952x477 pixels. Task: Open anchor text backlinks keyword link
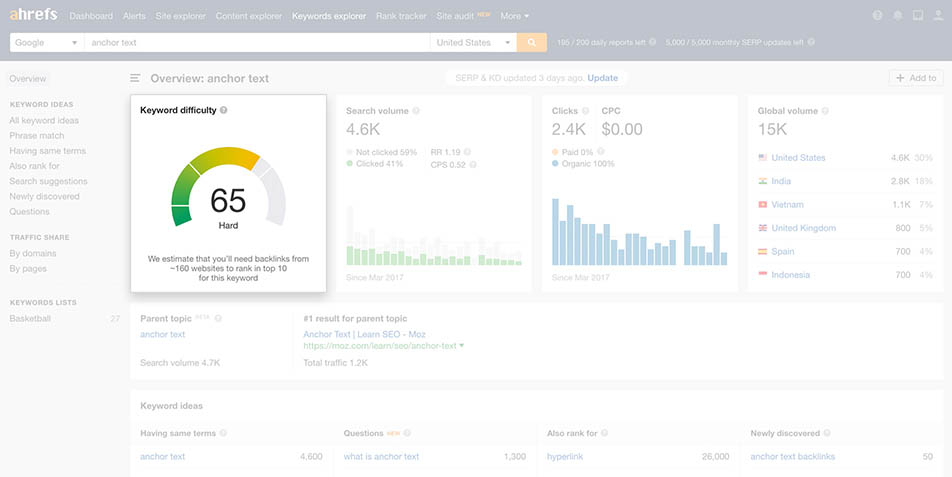[x=792, y=456]
